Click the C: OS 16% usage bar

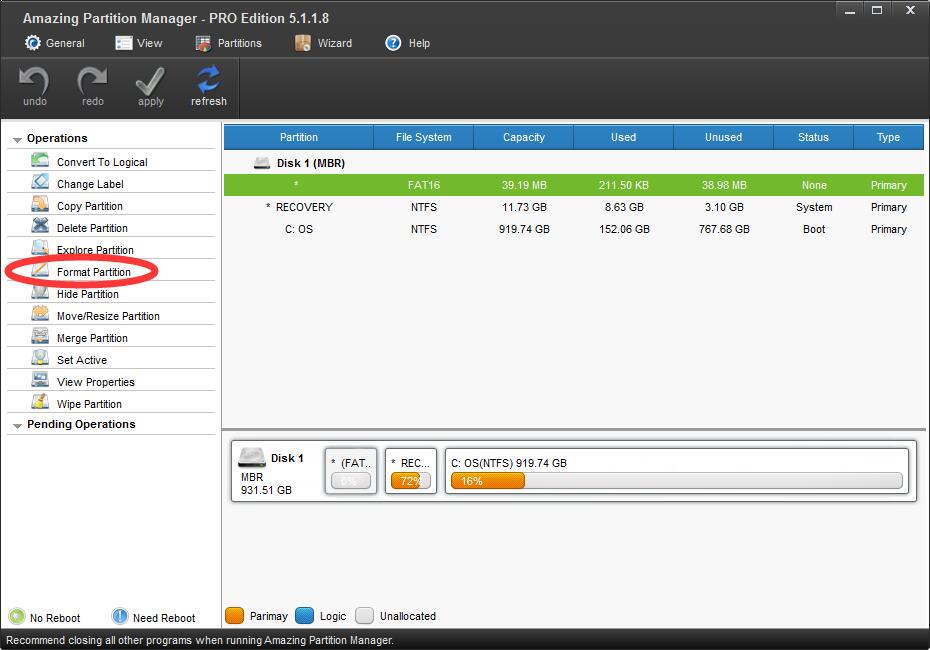tap(677, 480)
